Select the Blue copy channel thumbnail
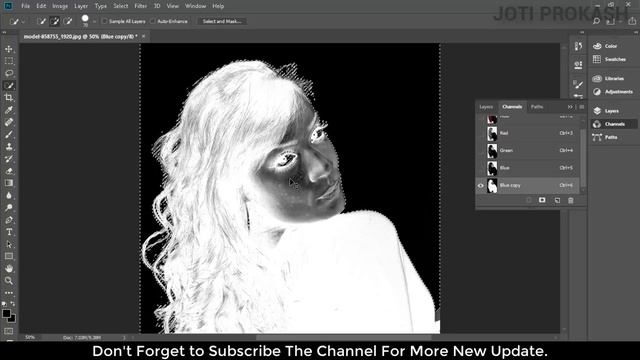640x360 pixels. [492, 186]
